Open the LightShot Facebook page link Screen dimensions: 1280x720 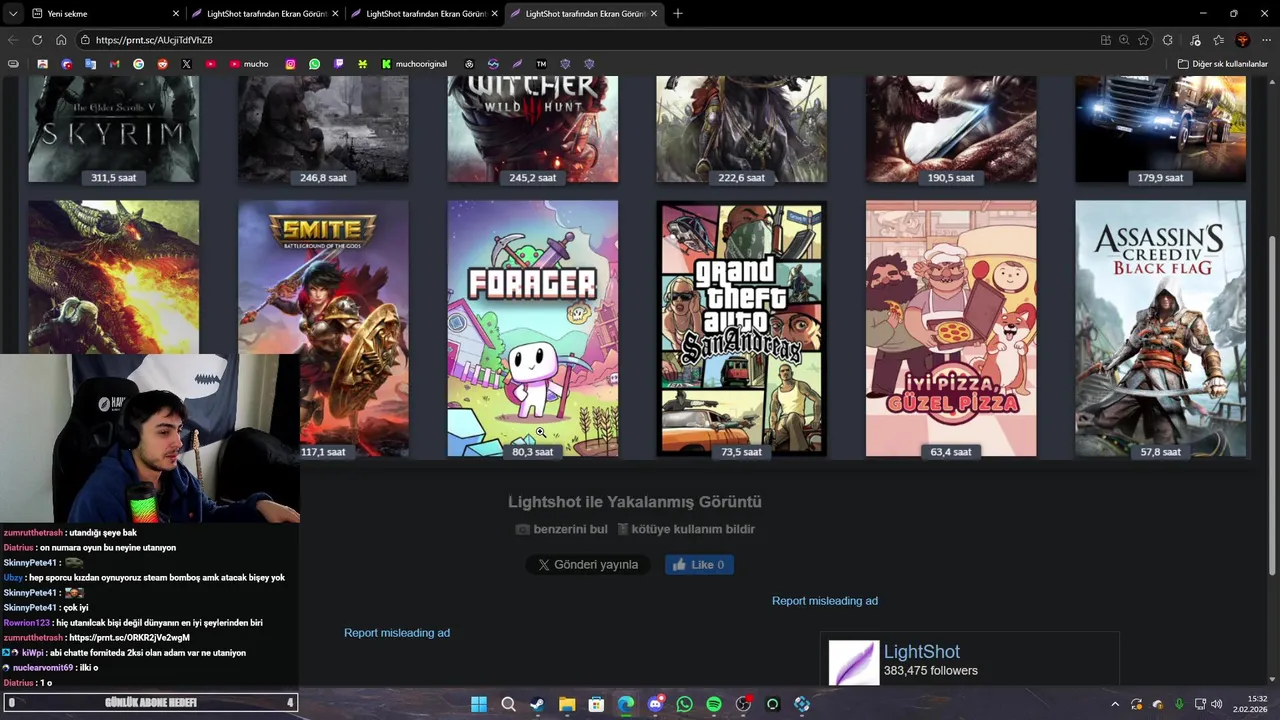(x=922, y=652)
